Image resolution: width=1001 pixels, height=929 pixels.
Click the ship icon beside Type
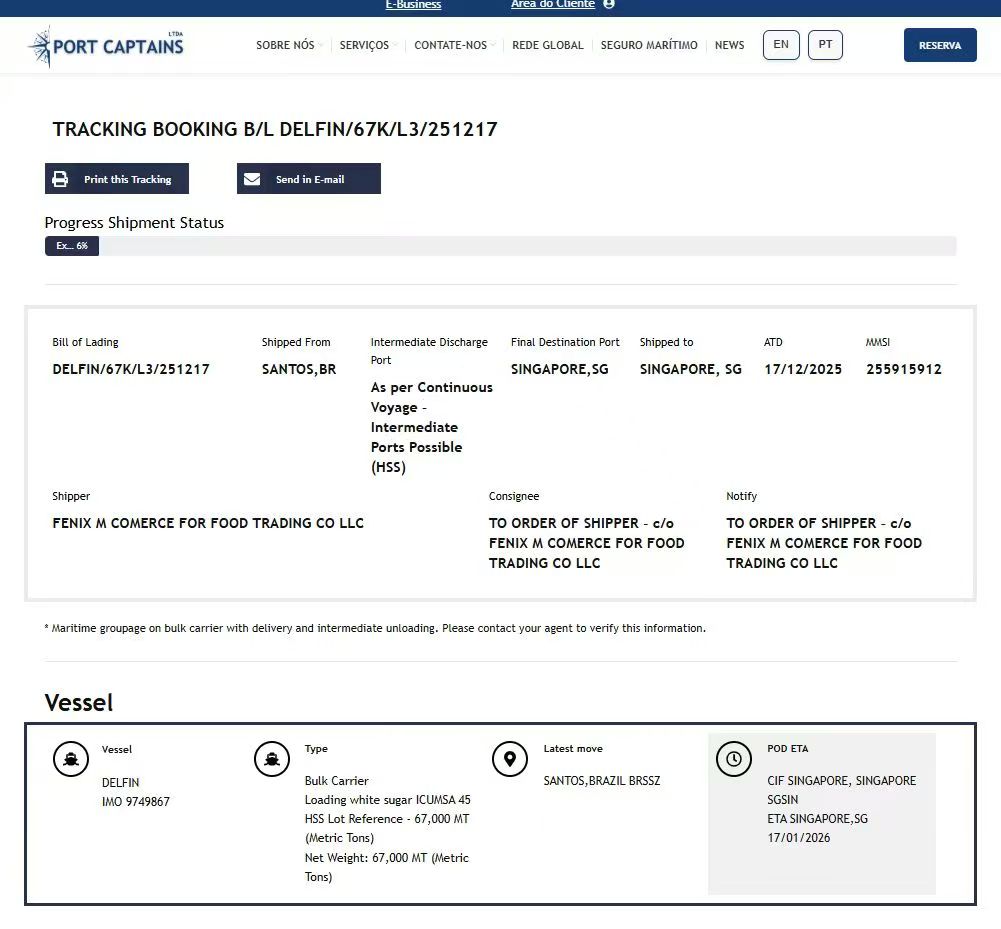pyautogui.click(x=272, y=760)
